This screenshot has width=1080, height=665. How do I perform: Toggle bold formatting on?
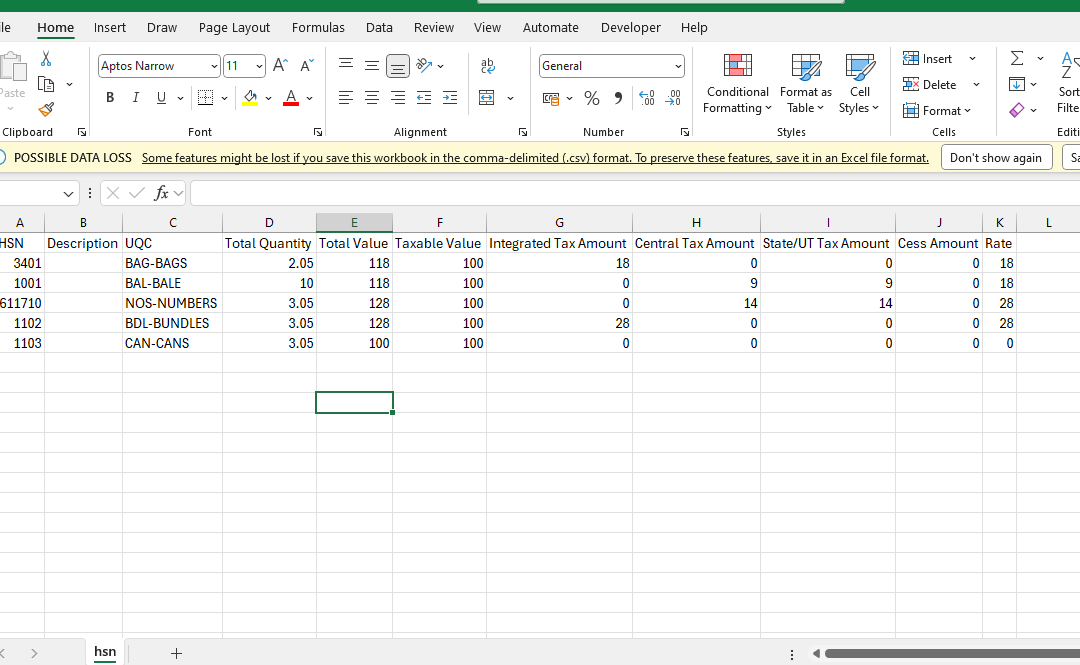[x=110, y=97]
